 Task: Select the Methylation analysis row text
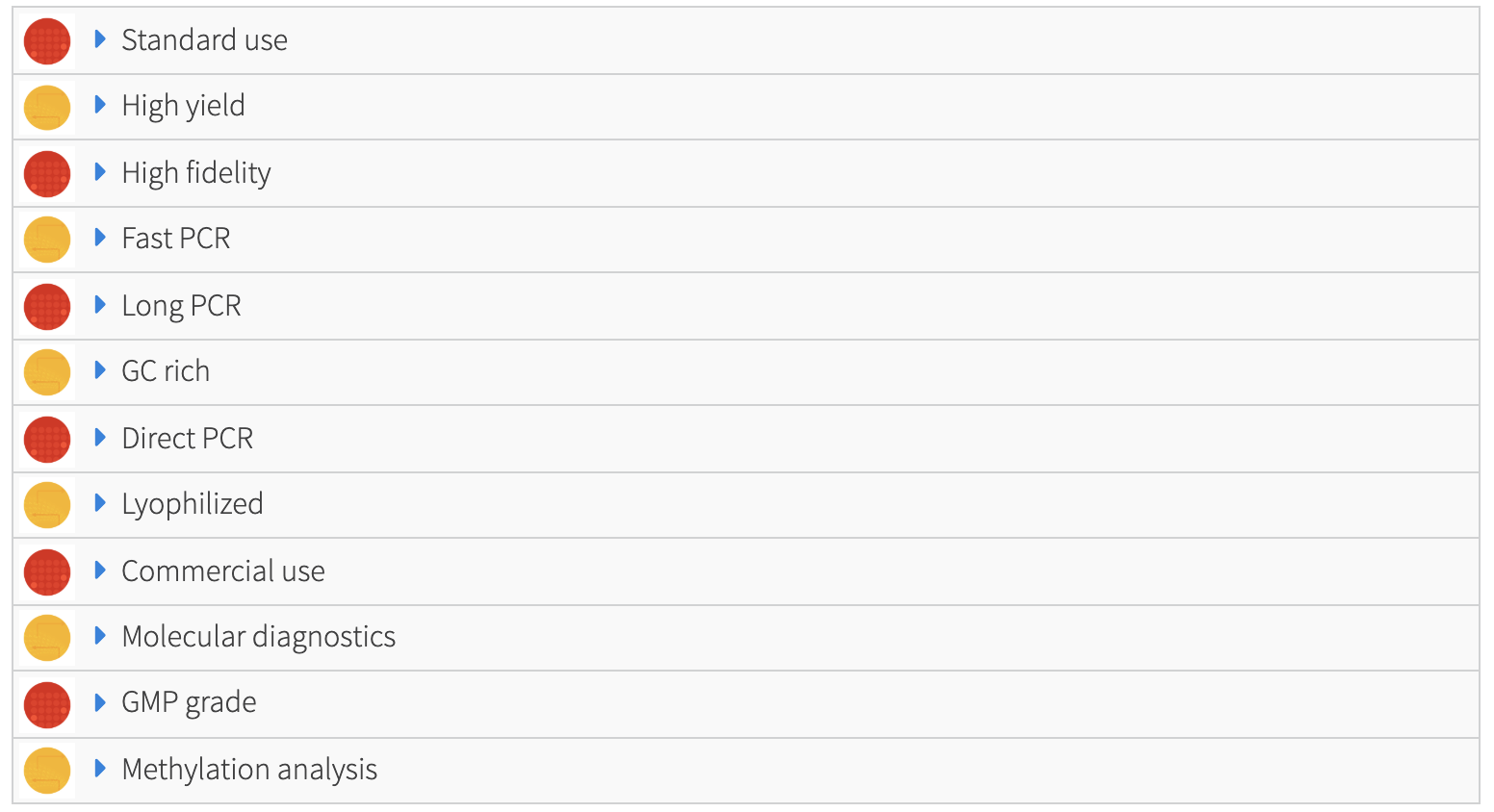click(249, 770)
